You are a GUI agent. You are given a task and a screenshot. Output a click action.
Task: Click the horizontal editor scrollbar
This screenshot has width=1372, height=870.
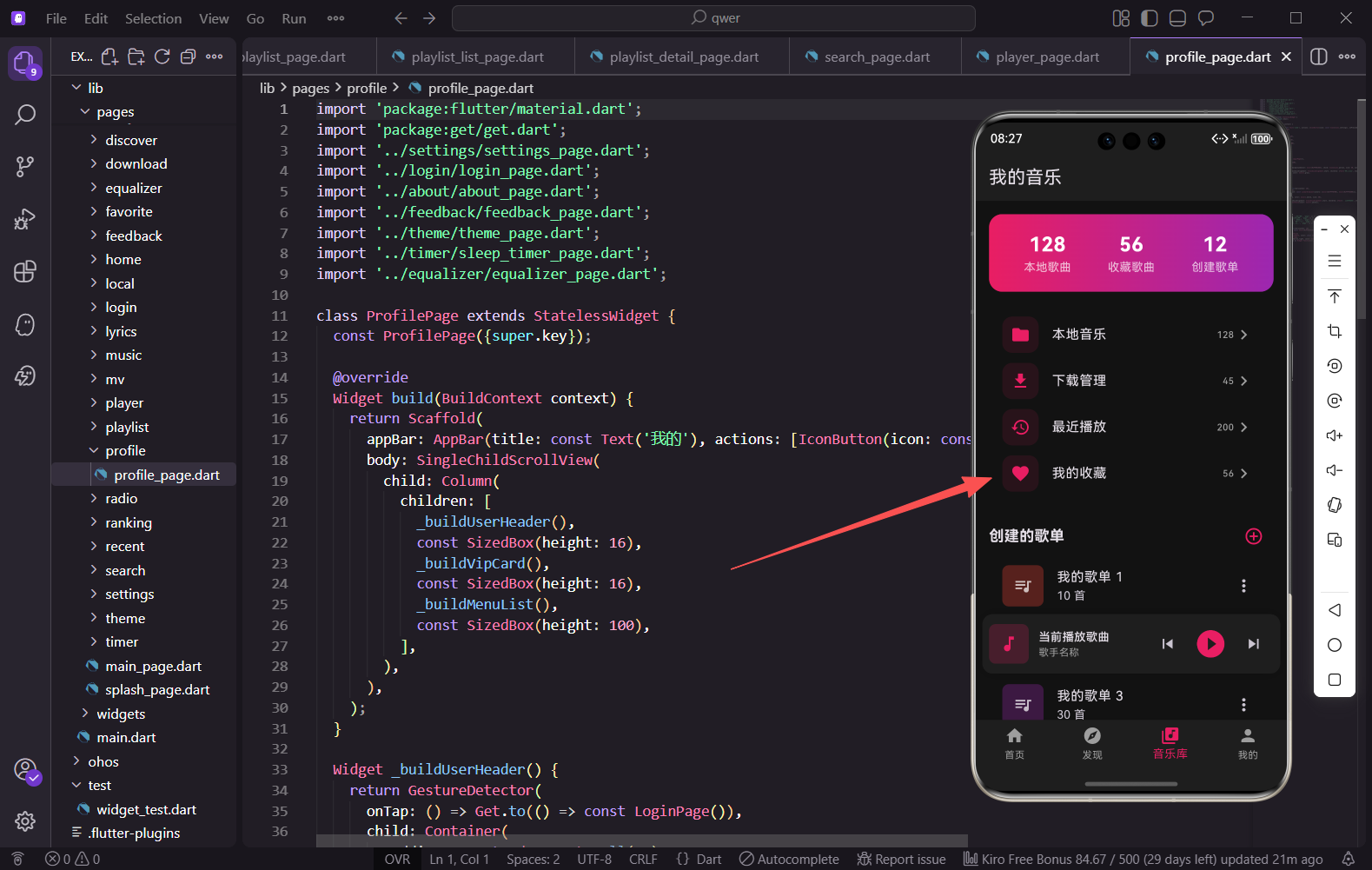pyautogui.click(x=641, y=840)
